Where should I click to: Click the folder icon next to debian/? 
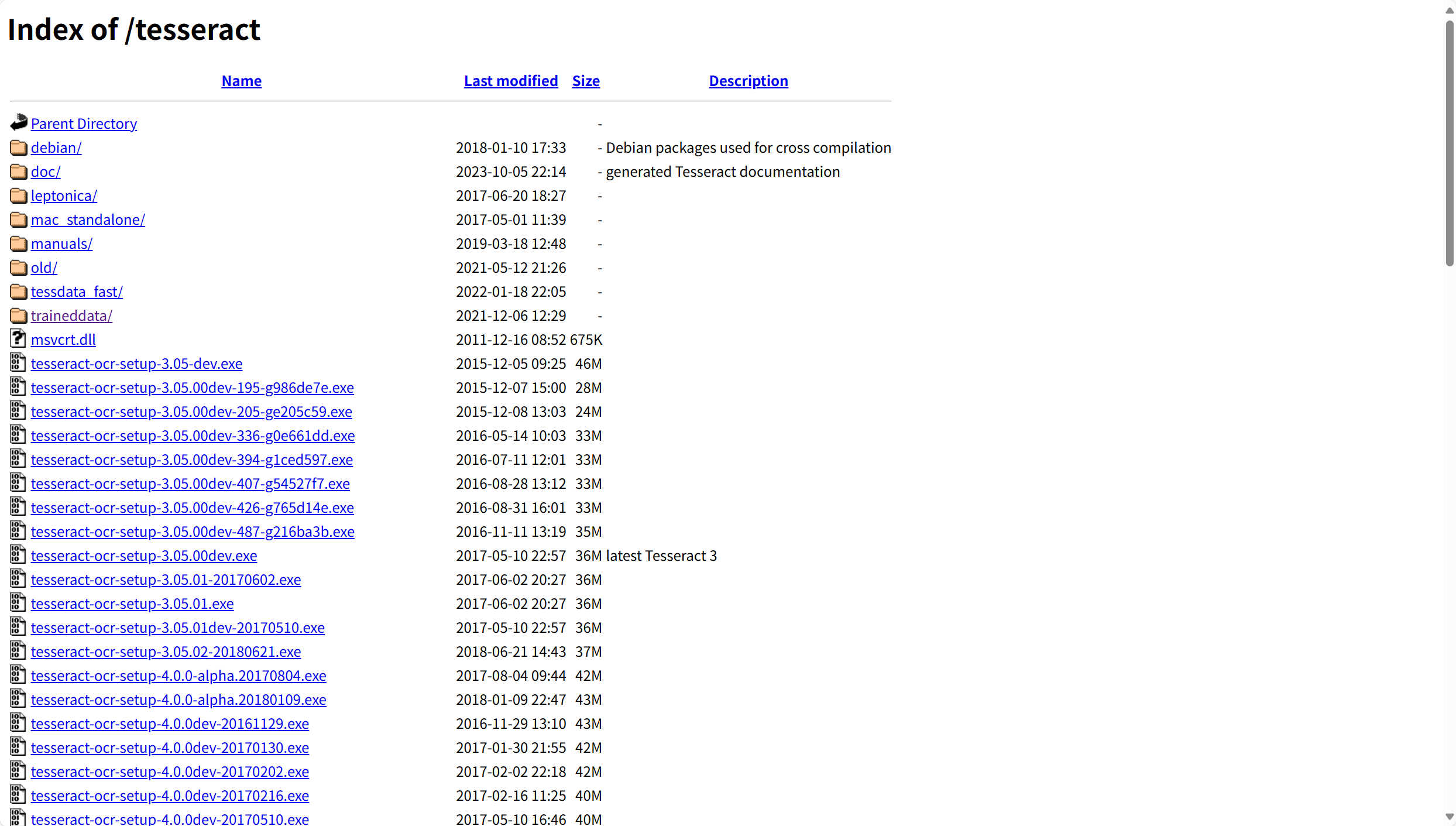coord(19,148)
